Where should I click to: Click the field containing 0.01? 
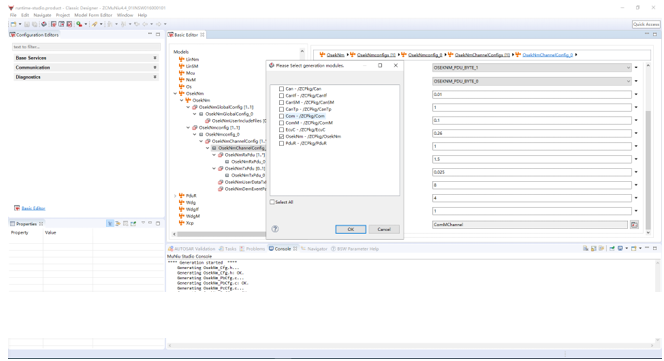coord(532,94)
